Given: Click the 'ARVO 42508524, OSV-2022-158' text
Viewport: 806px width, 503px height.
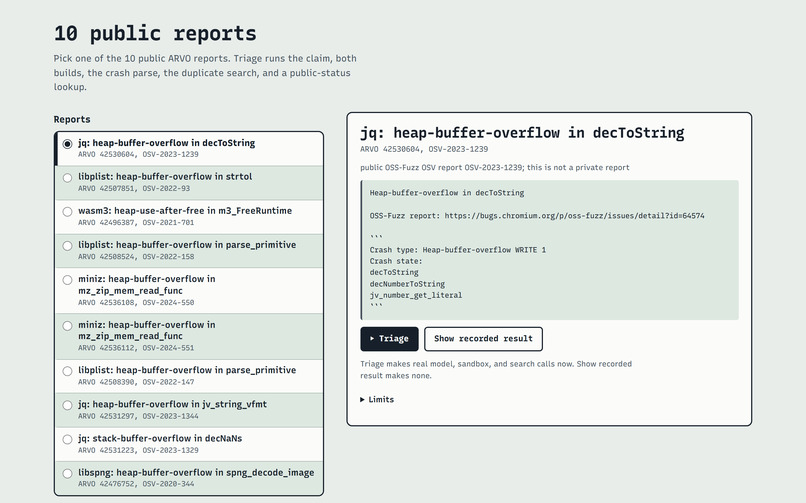Looking at the screenshot, I should [x=136, y=256].
